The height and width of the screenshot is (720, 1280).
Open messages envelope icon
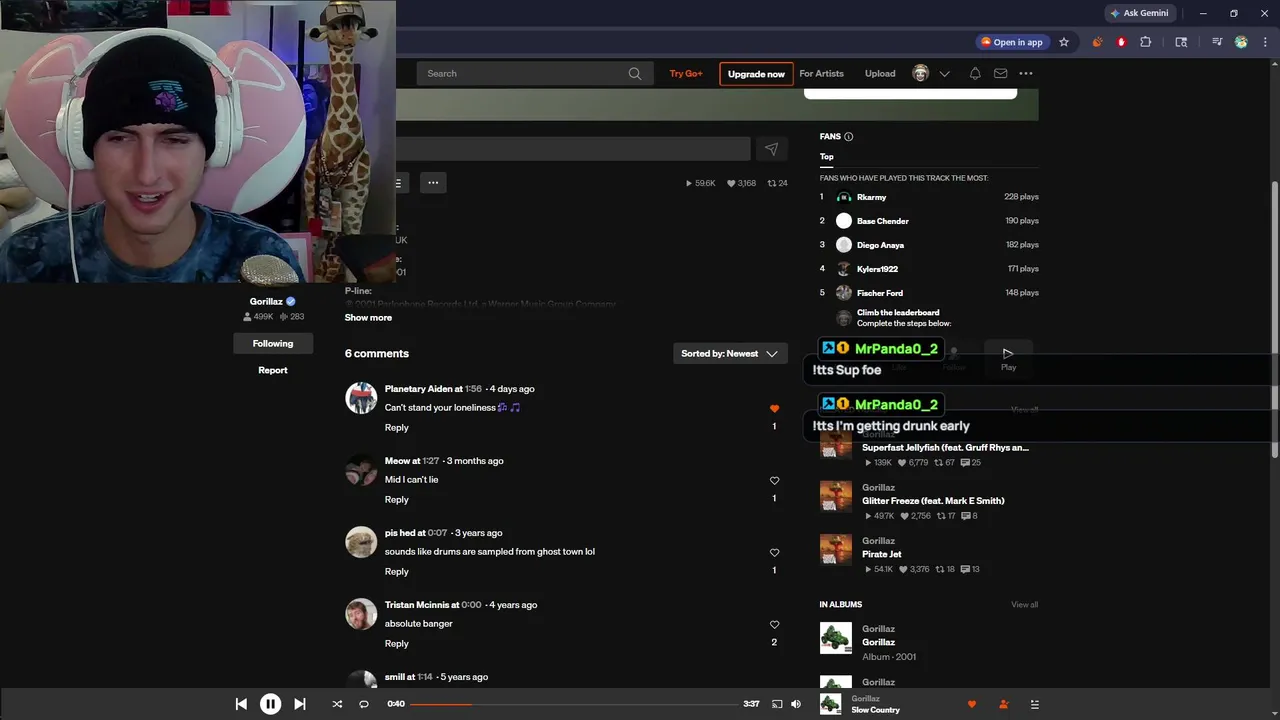[1000, 74]
